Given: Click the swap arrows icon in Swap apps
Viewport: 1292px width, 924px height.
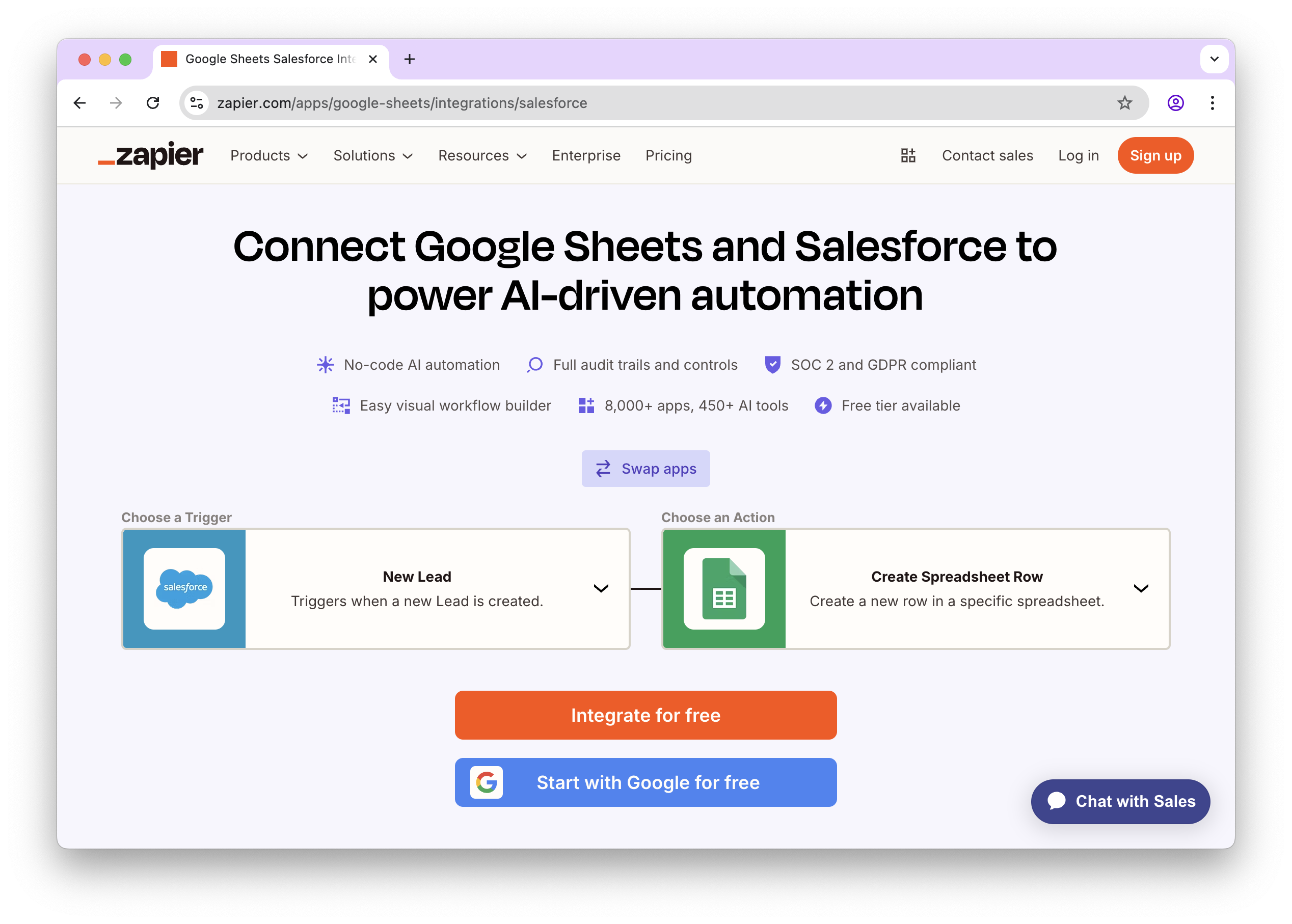Looking at the screenshot, I should tap(604, 469).
